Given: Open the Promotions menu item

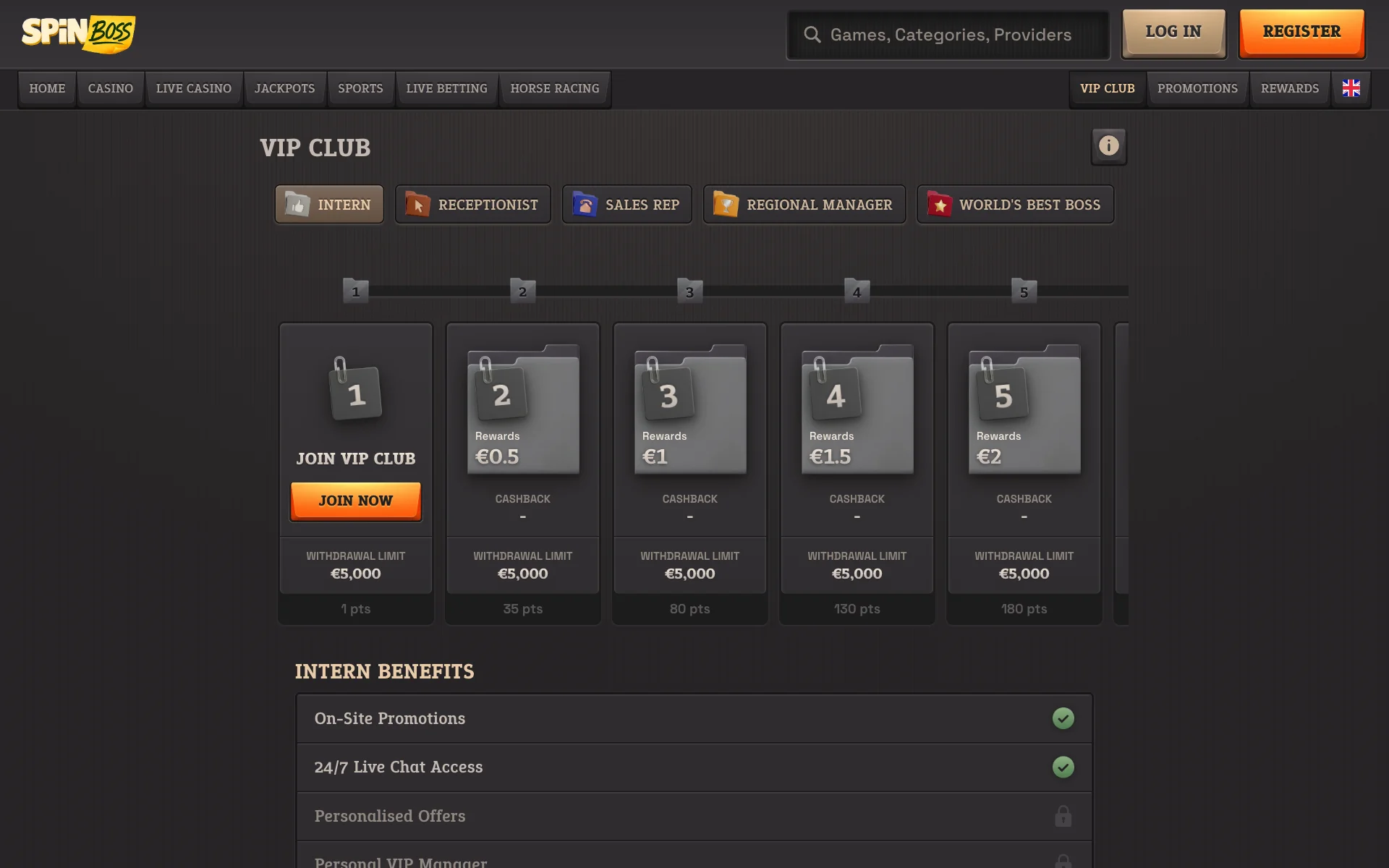Looking at the screenshot, I should coord(1197,89).
